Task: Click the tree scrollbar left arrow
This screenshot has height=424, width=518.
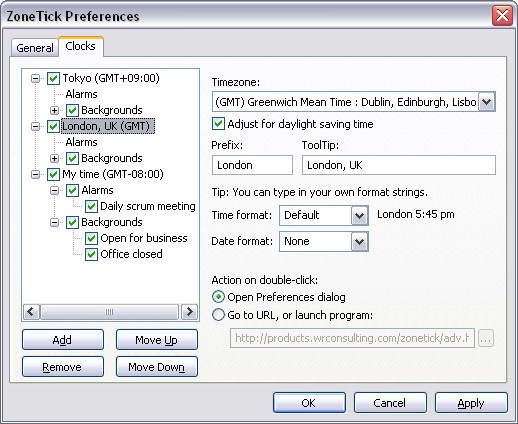Action: [x=31, y=312]
